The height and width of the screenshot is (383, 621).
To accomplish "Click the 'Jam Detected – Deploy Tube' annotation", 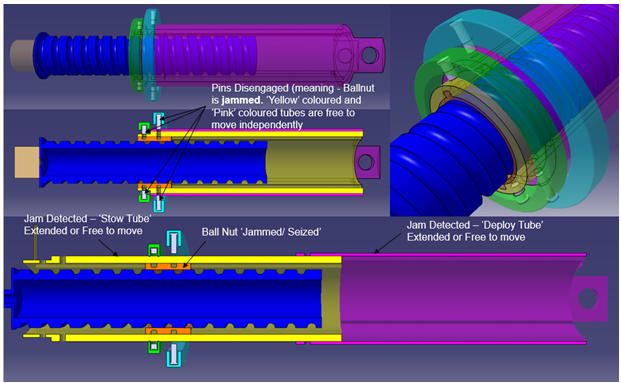I will pyautogui.click(x=475, y=231).
